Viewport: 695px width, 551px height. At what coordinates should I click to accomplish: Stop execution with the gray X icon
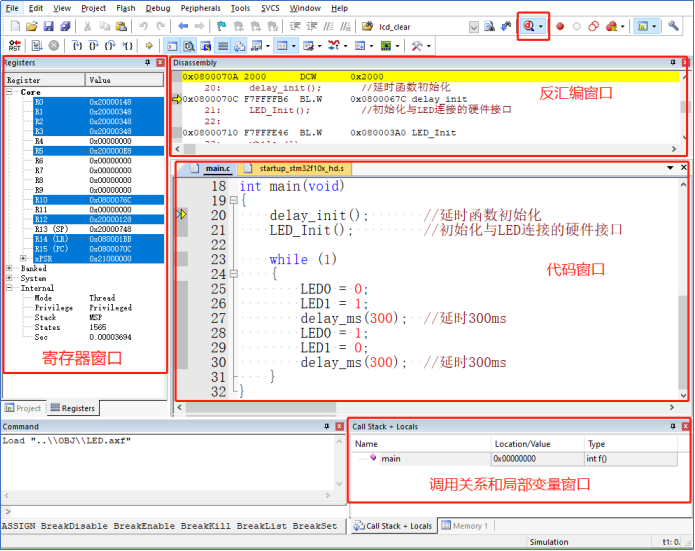pos(54,46)
